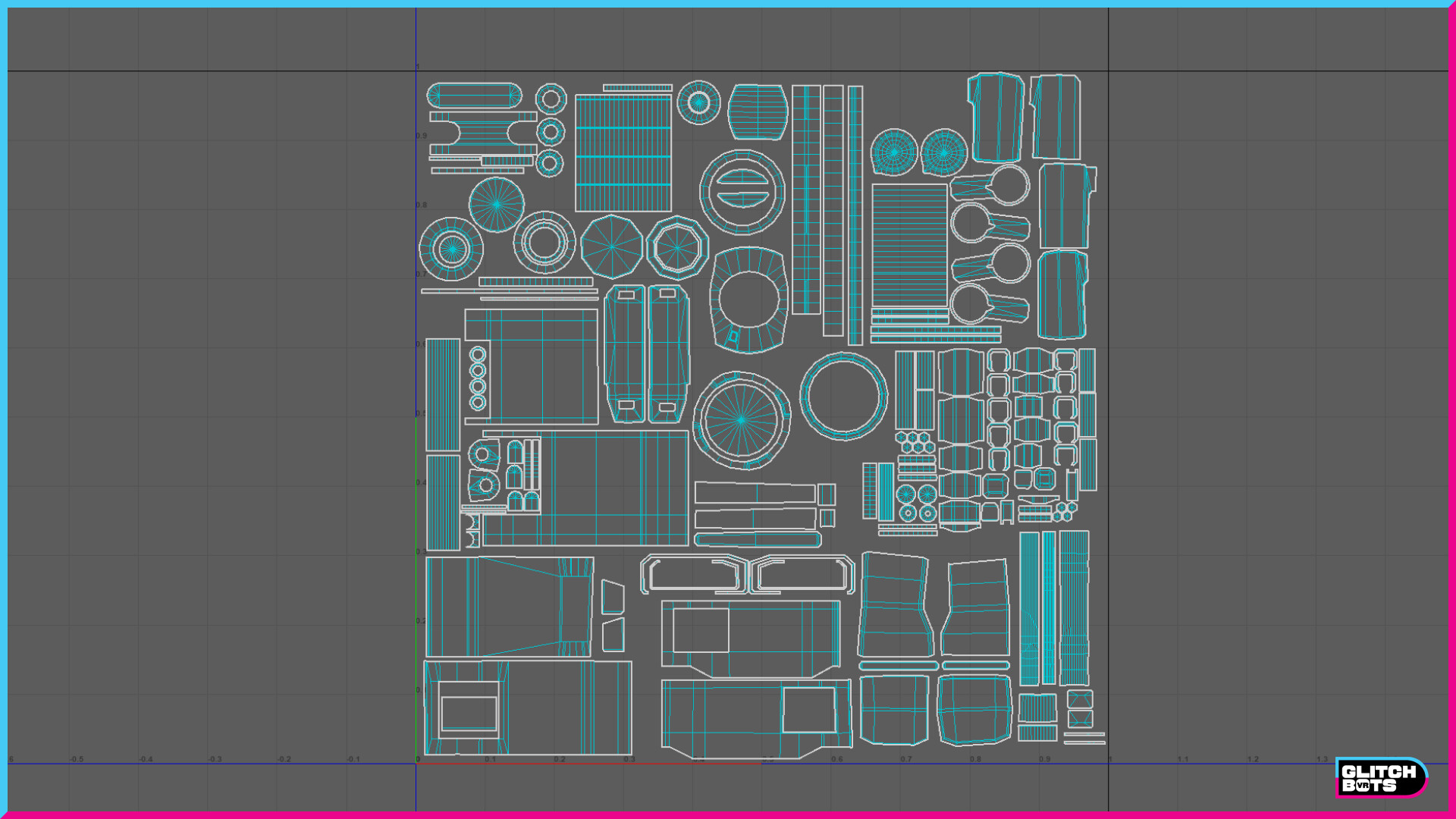Select the large hollow ring UV island
Image resolution: width=1456 pixels, height=819 pixels.
coord(843,396)
